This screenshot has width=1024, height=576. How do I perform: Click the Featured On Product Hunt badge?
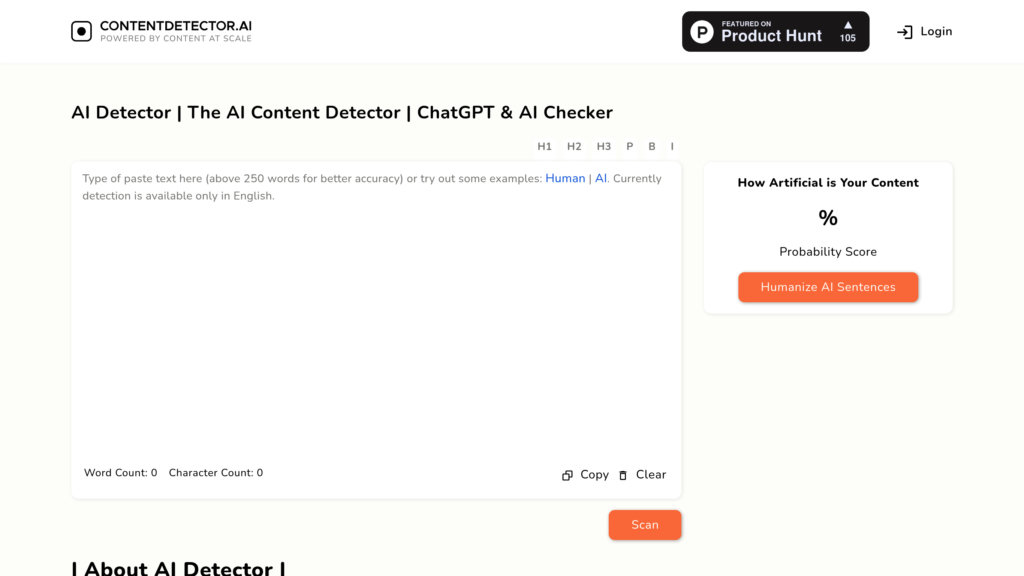[x=775, y=31]
